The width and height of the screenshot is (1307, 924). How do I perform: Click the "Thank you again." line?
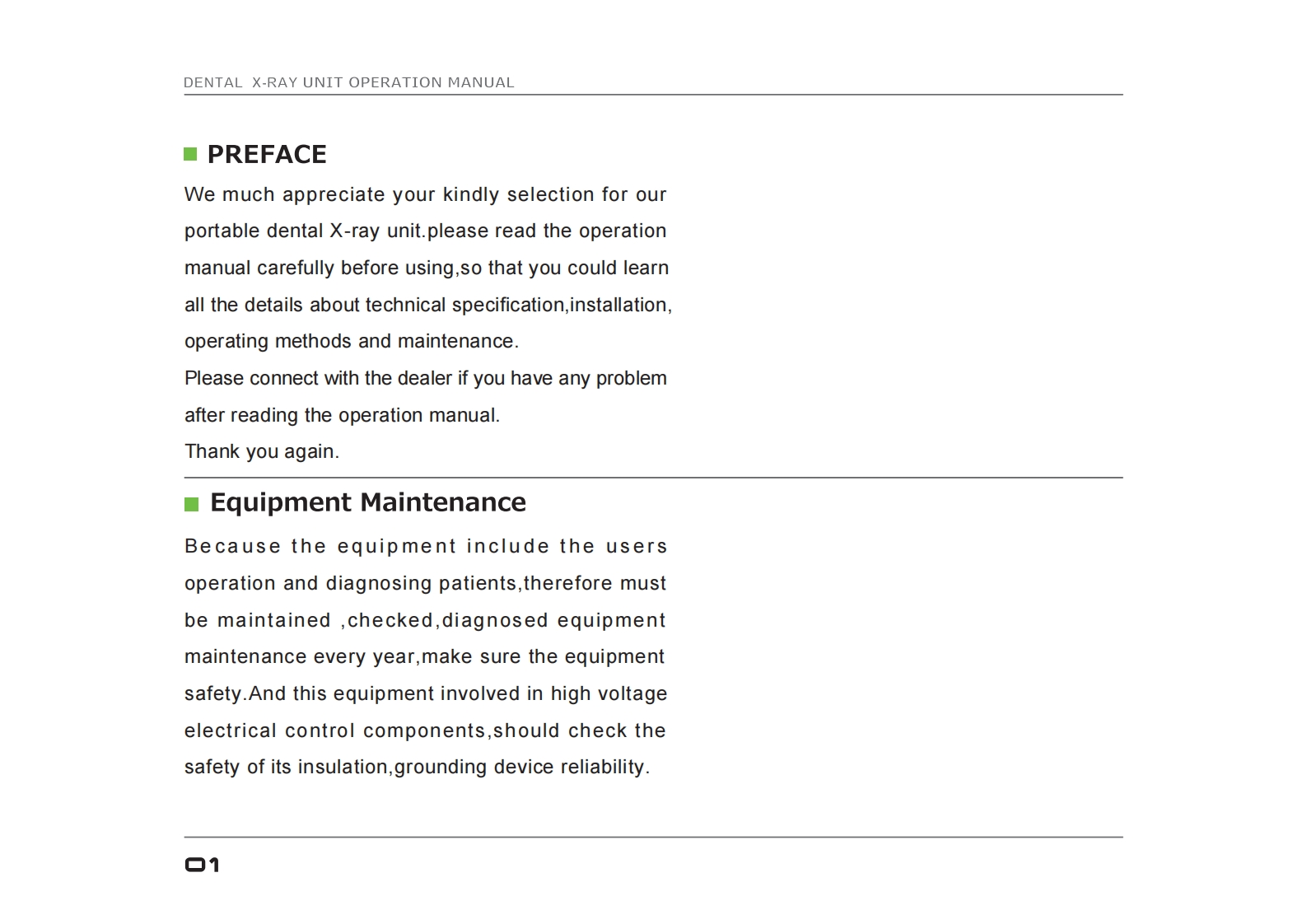[x=261, y=451]
